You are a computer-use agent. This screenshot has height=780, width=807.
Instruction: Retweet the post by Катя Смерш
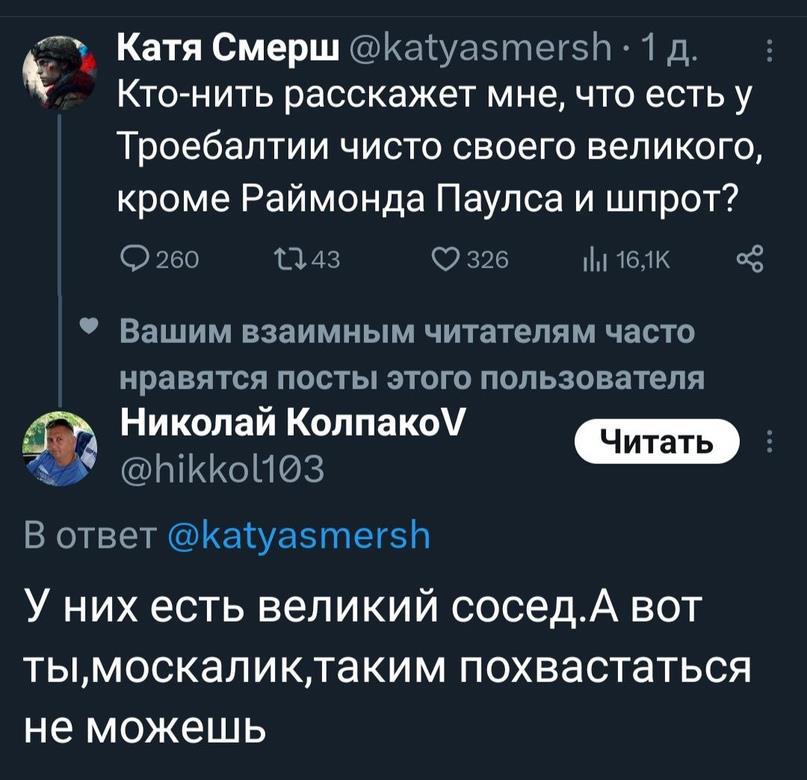pos(285,261)
